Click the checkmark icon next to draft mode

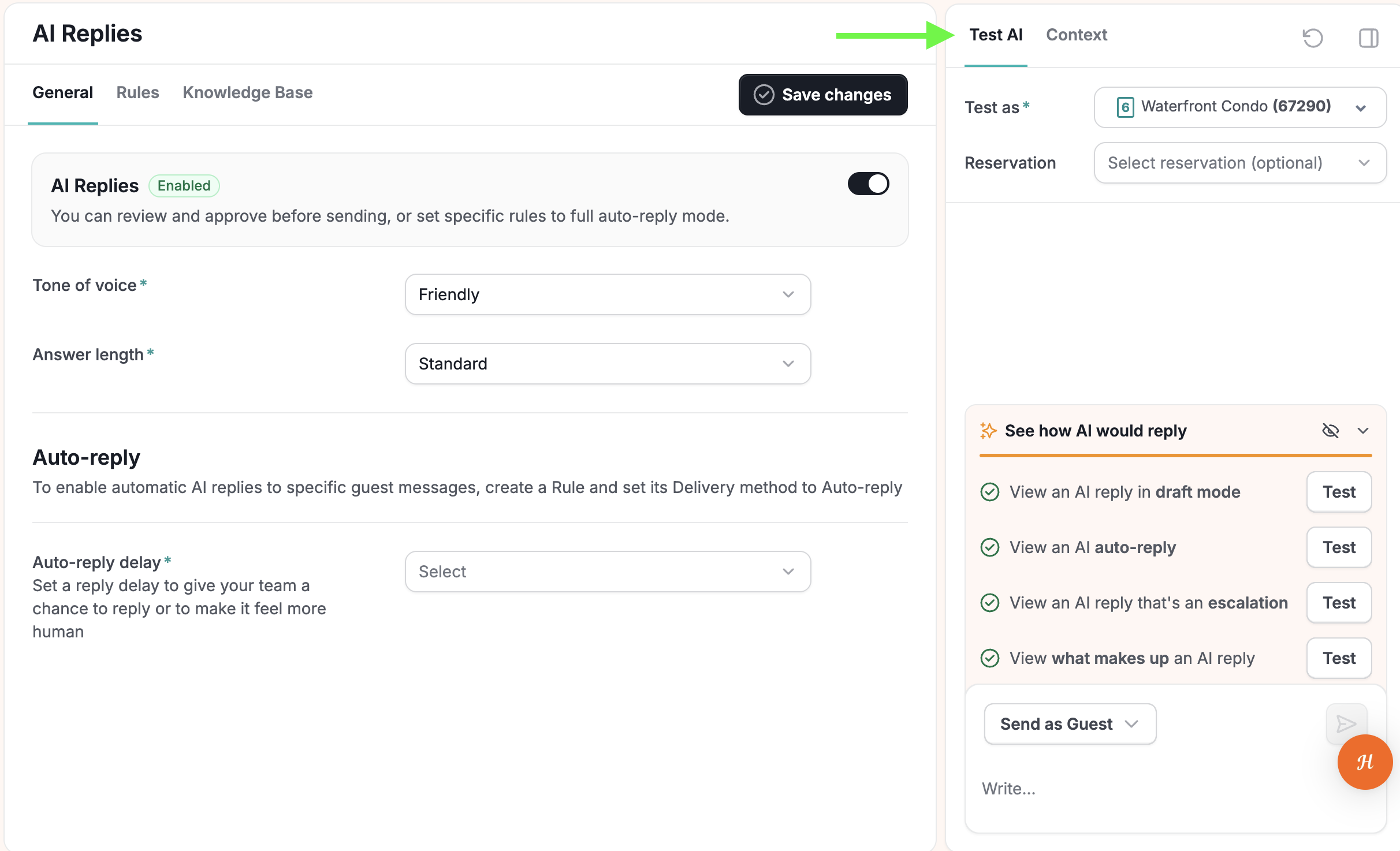(990, 492)
